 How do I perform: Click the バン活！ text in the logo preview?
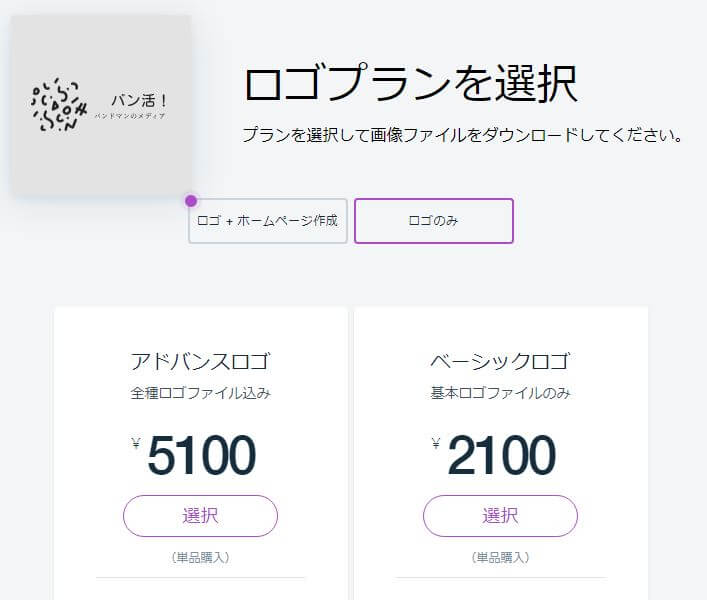(x=139, y=100)
